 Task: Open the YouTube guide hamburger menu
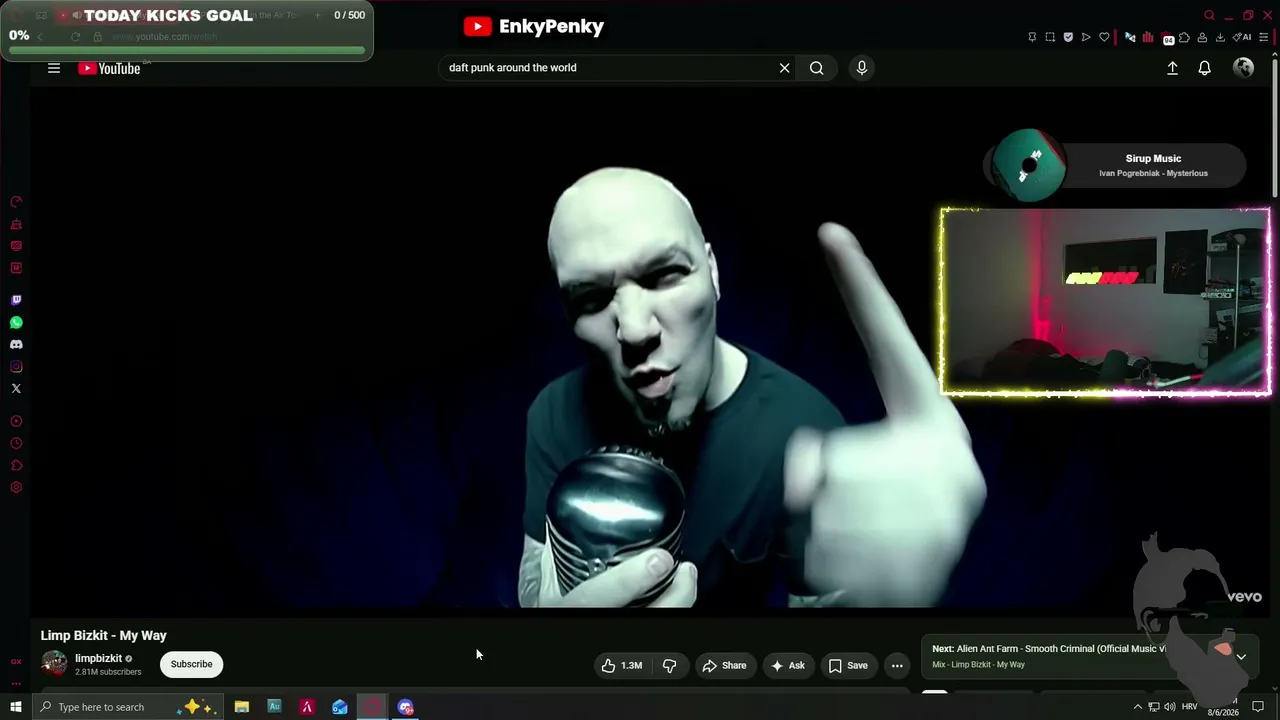click(x=54, y=68)
